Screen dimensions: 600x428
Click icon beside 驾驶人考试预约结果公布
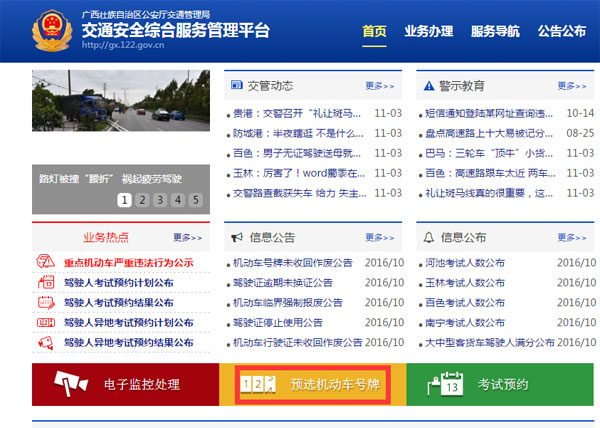[46, 302]
